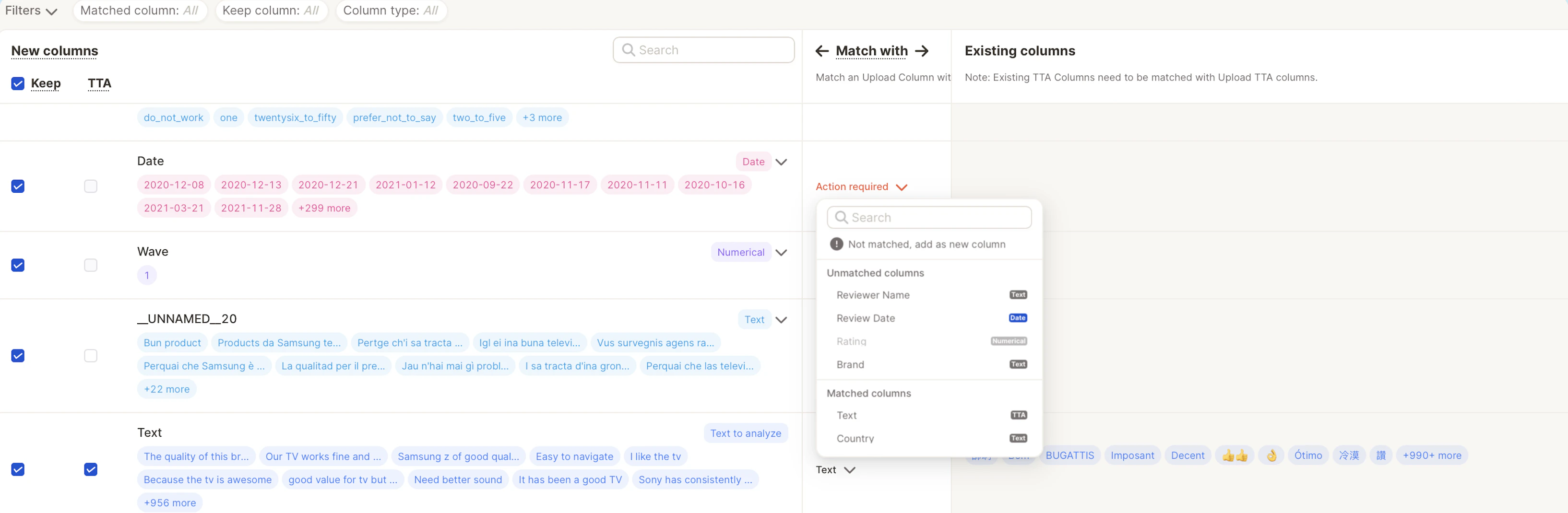
Task: Click the 2021-11-28 date chip
Action: (x=251, y=208)
